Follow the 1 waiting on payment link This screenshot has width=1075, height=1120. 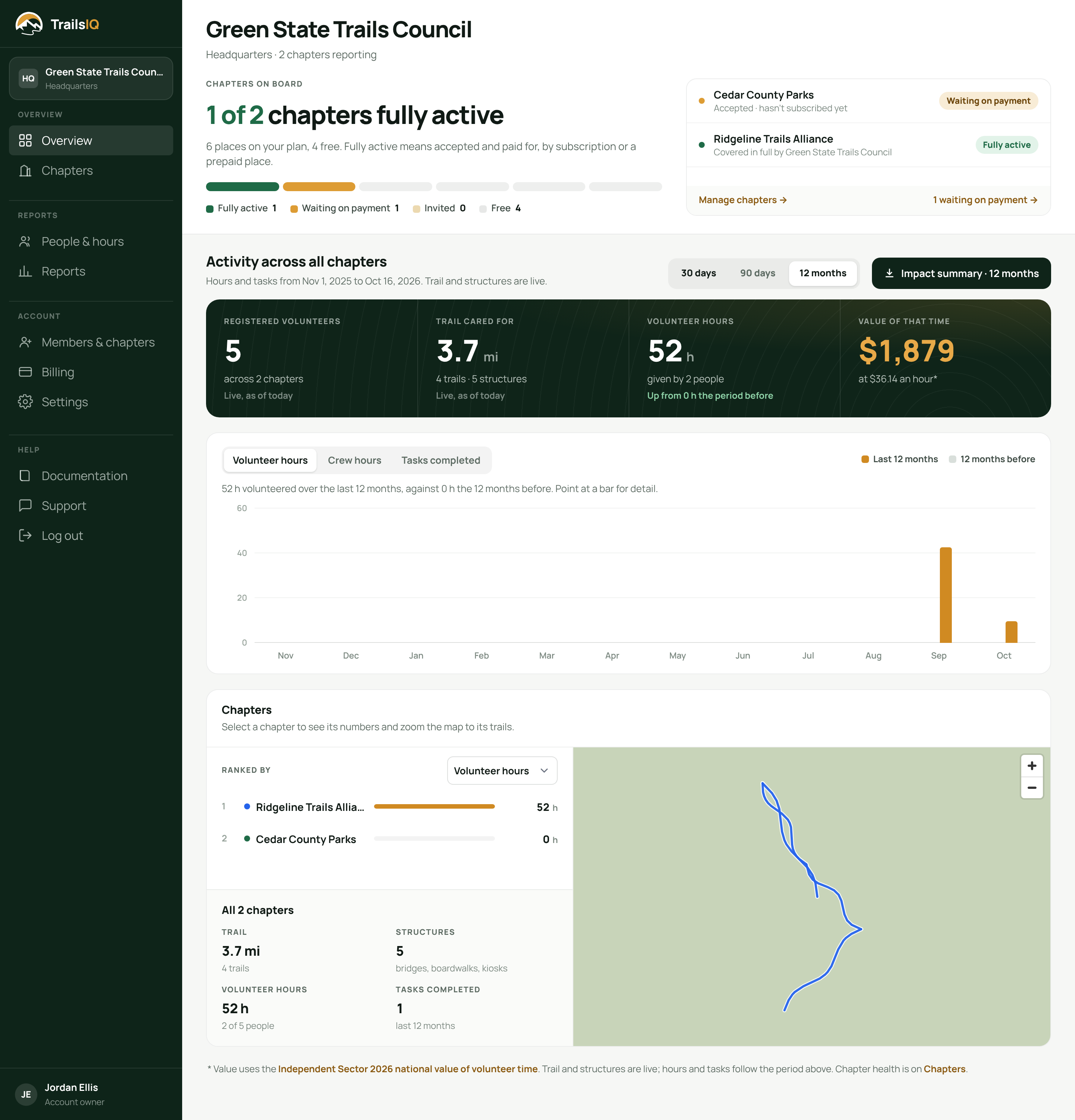(x=985, y=200)
